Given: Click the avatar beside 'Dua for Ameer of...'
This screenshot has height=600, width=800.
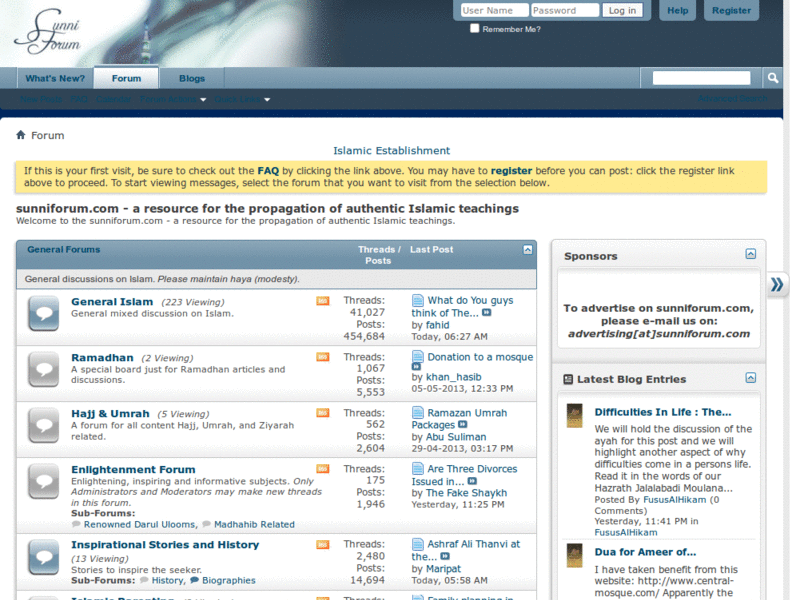Looking at the screenshot, I should 574,555.
